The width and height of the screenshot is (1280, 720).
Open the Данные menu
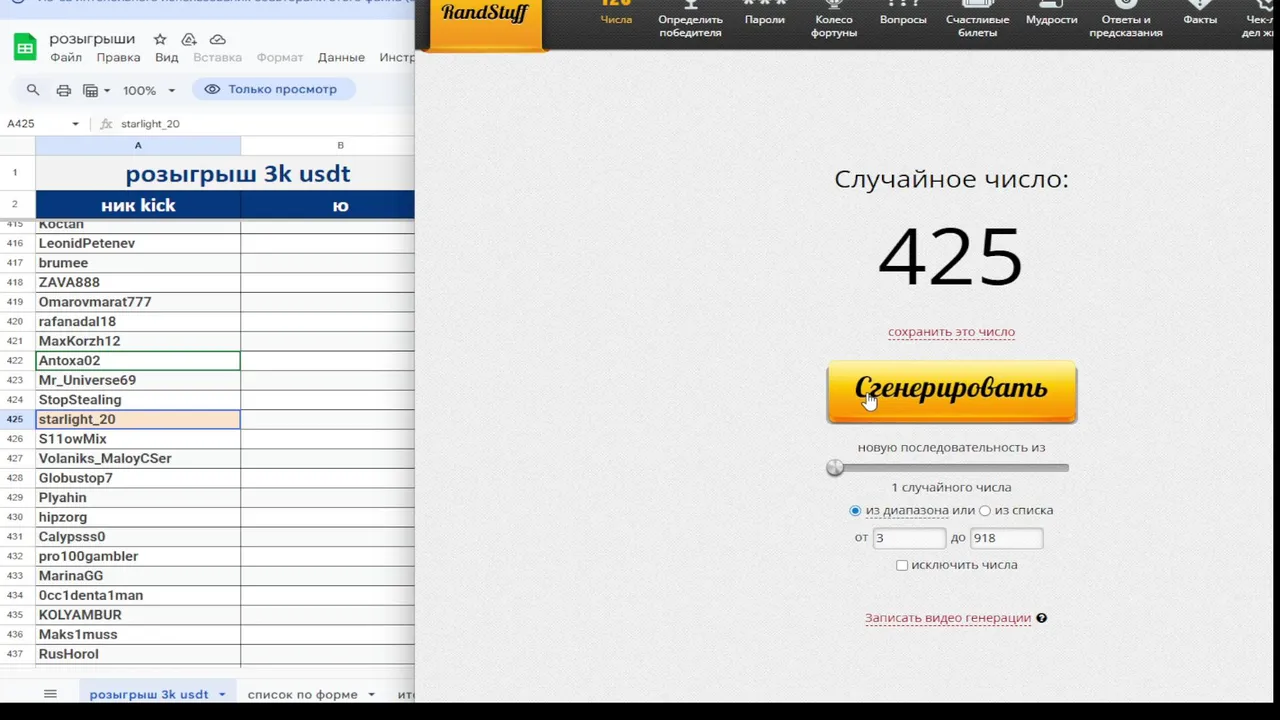[x=341, y=57]
